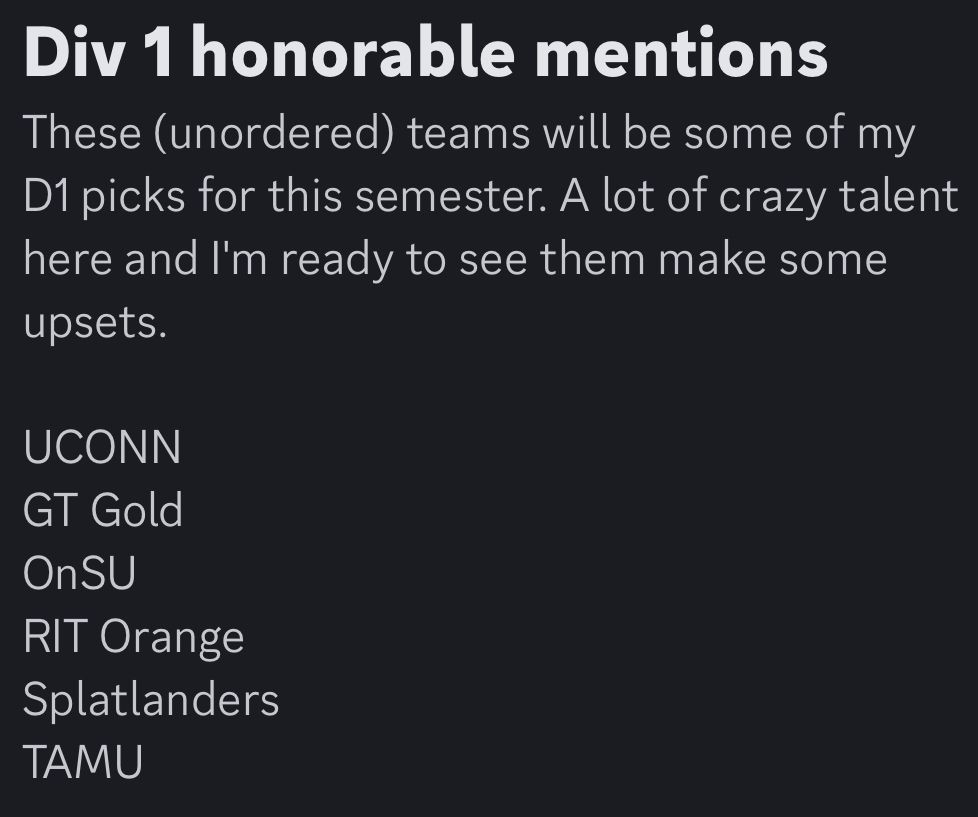The width and height of the screenshot is (978, 817).
Task: Click the word "semester." in the message
Action: pyautogui.click(x=450, y=195)
